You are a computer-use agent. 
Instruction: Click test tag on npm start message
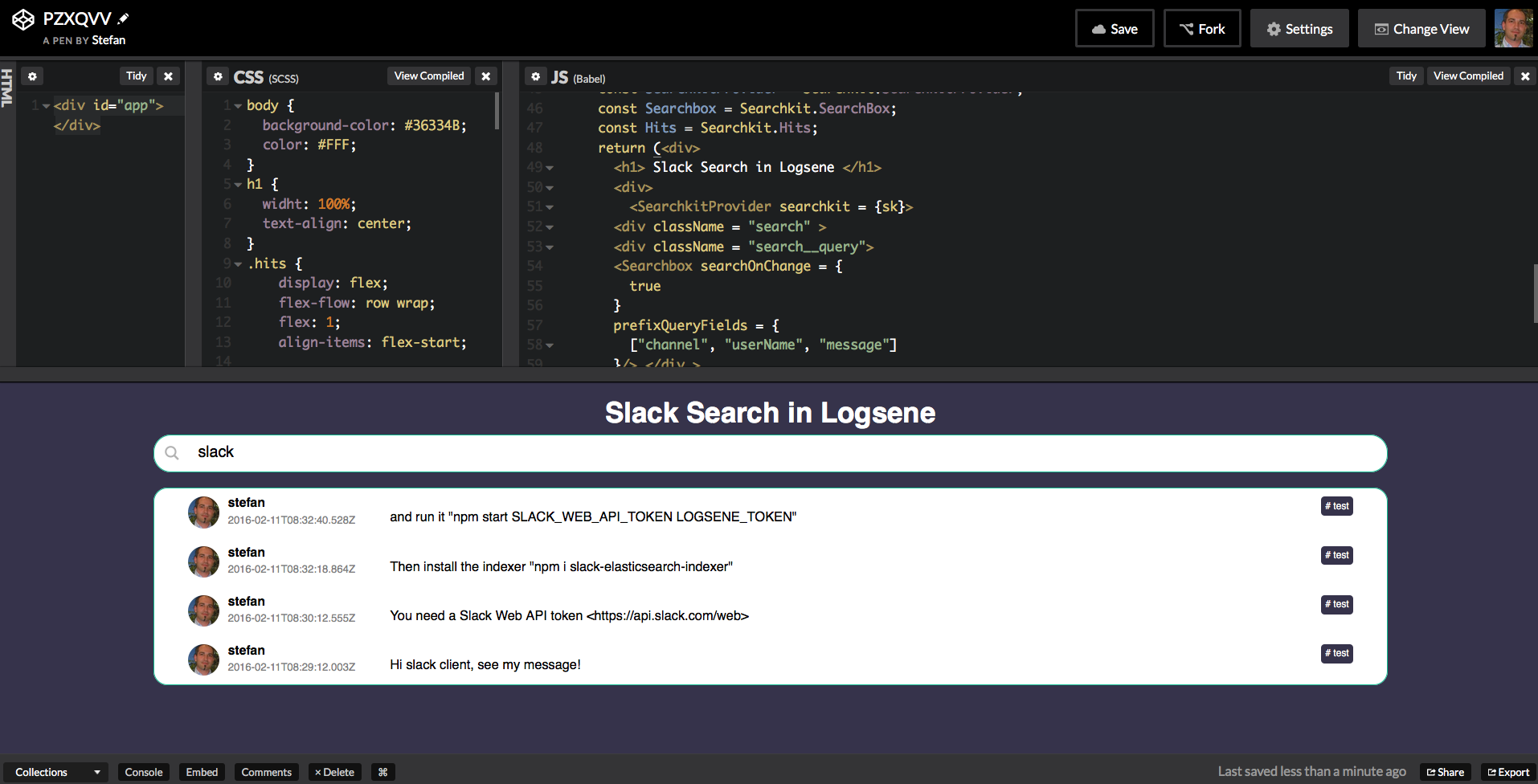click(x=1337, y=506)
